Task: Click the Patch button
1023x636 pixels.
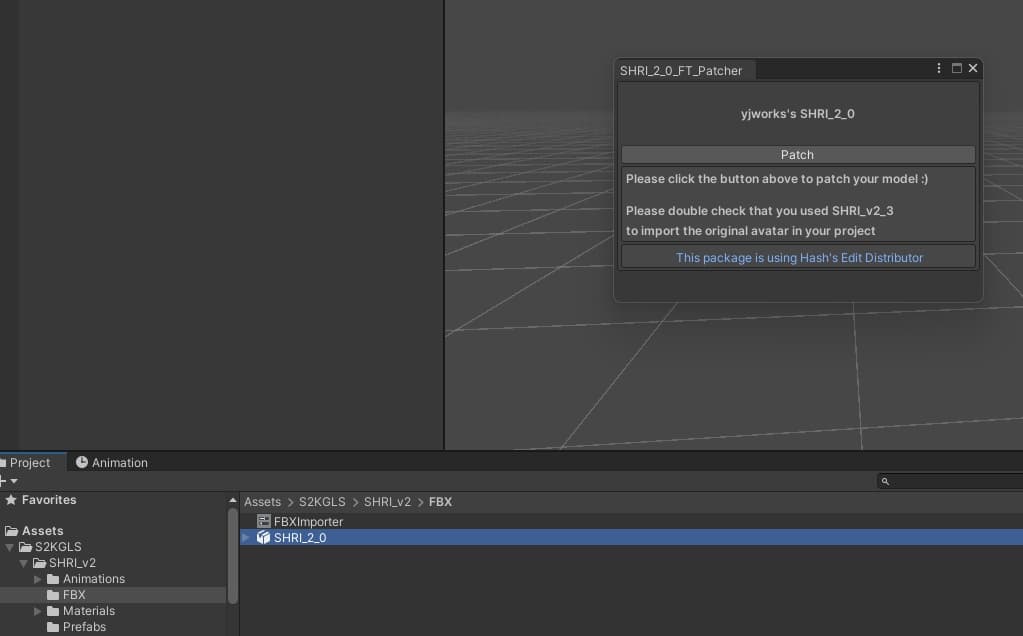Action: point(798,155)
